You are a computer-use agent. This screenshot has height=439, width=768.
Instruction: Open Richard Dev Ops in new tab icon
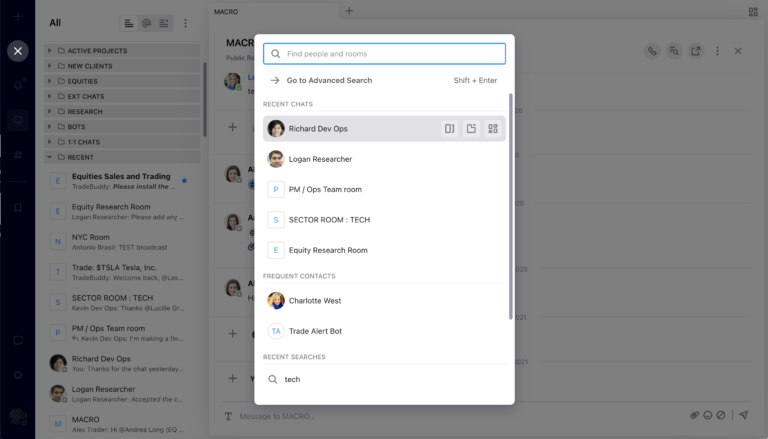point(471,129)
